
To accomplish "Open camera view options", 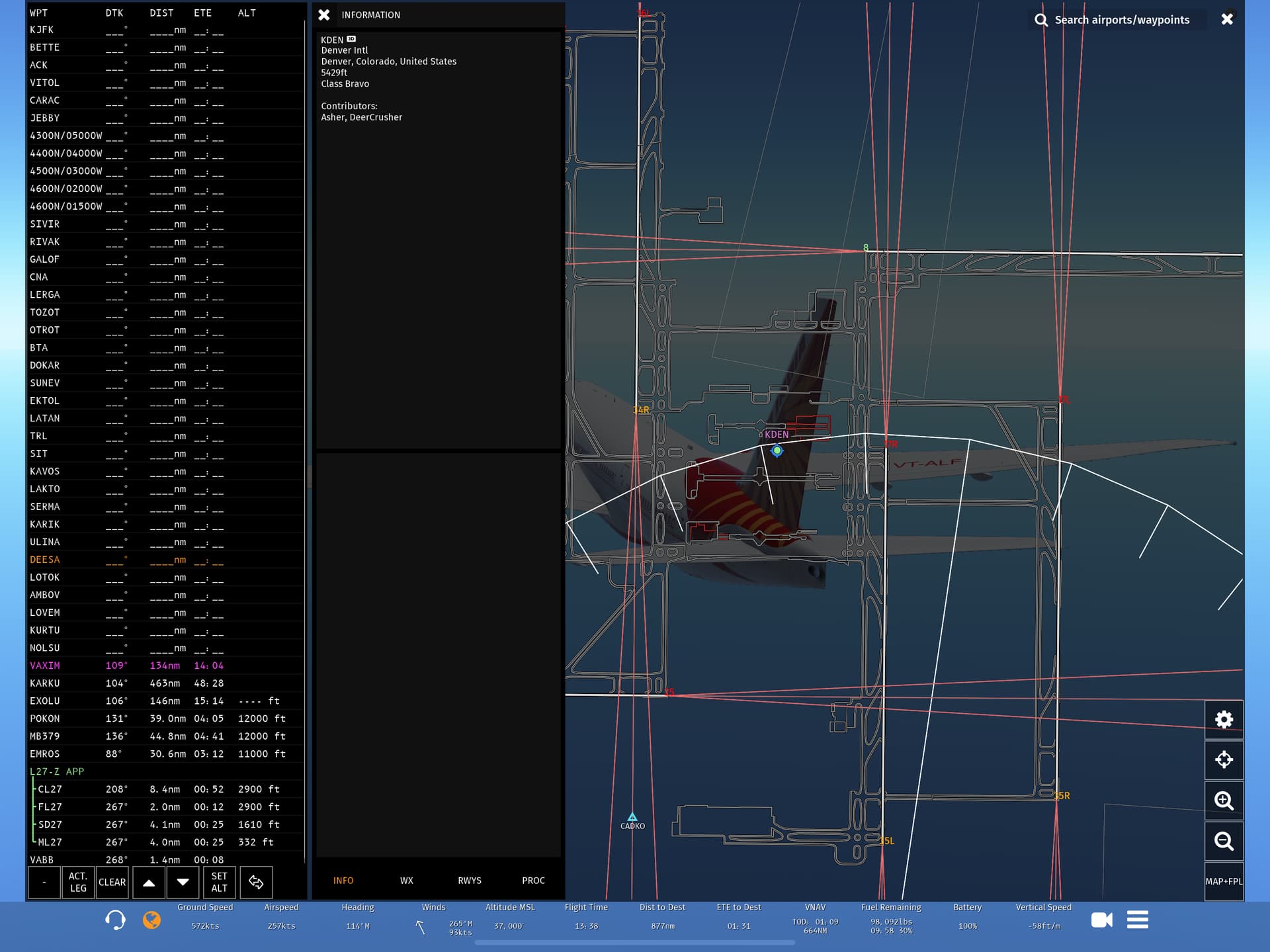I will [1101, 920].
